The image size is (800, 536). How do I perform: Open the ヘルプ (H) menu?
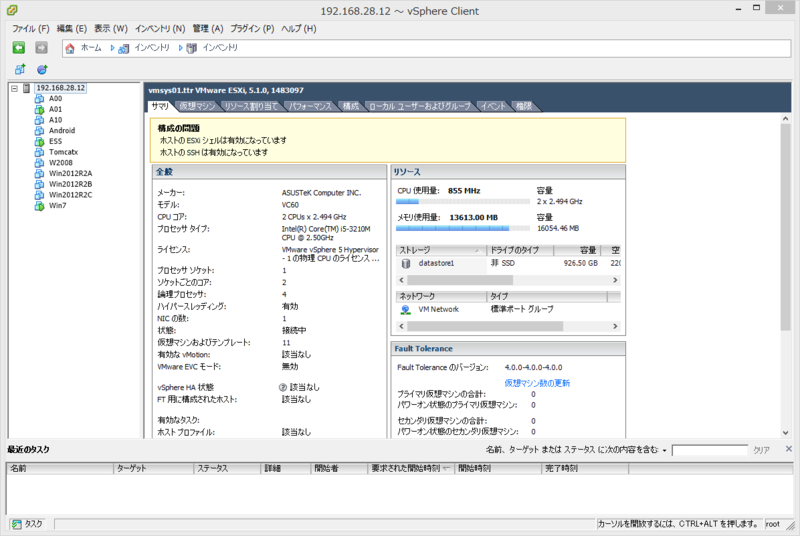coord(298,29)
